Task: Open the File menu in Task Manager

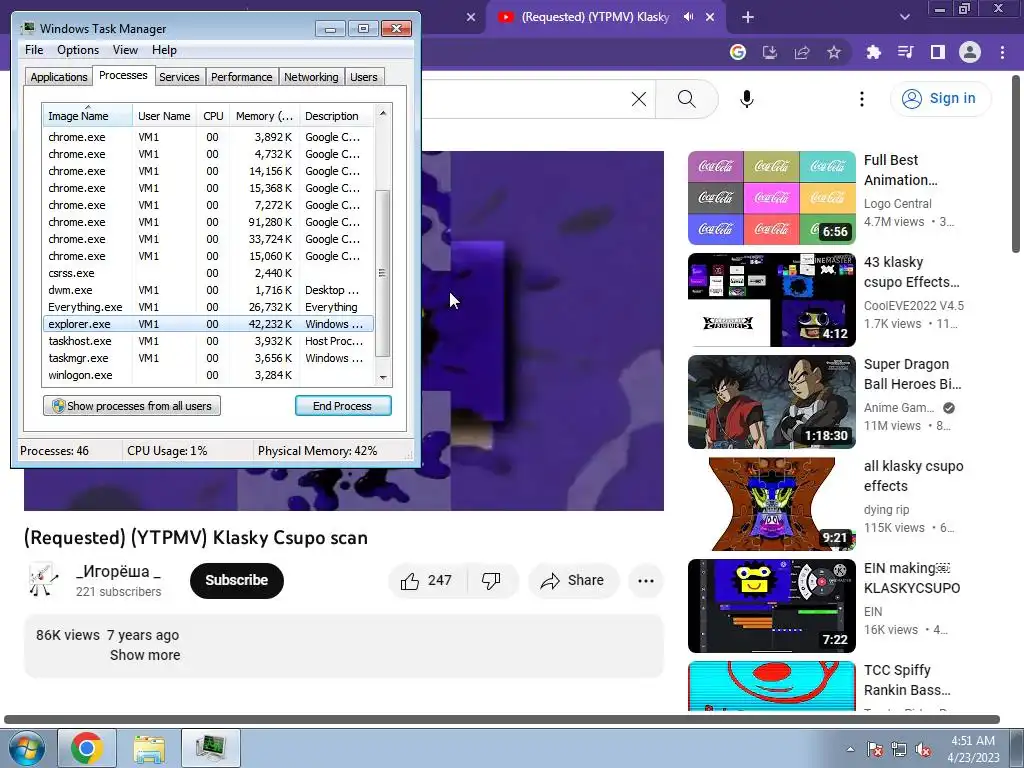Action: click(34, 50)
